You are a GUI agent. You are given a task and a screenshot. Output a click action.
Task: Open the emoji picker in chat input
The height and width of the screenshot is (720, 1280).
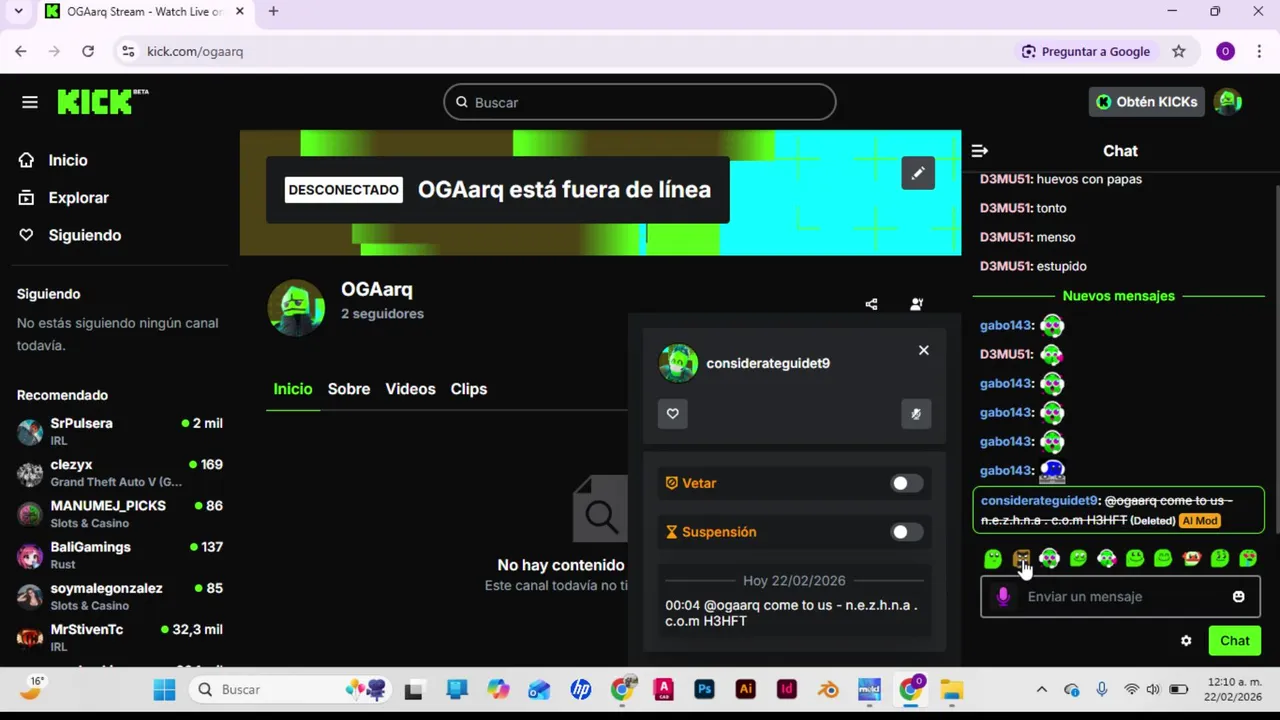tap(1239, 597)
